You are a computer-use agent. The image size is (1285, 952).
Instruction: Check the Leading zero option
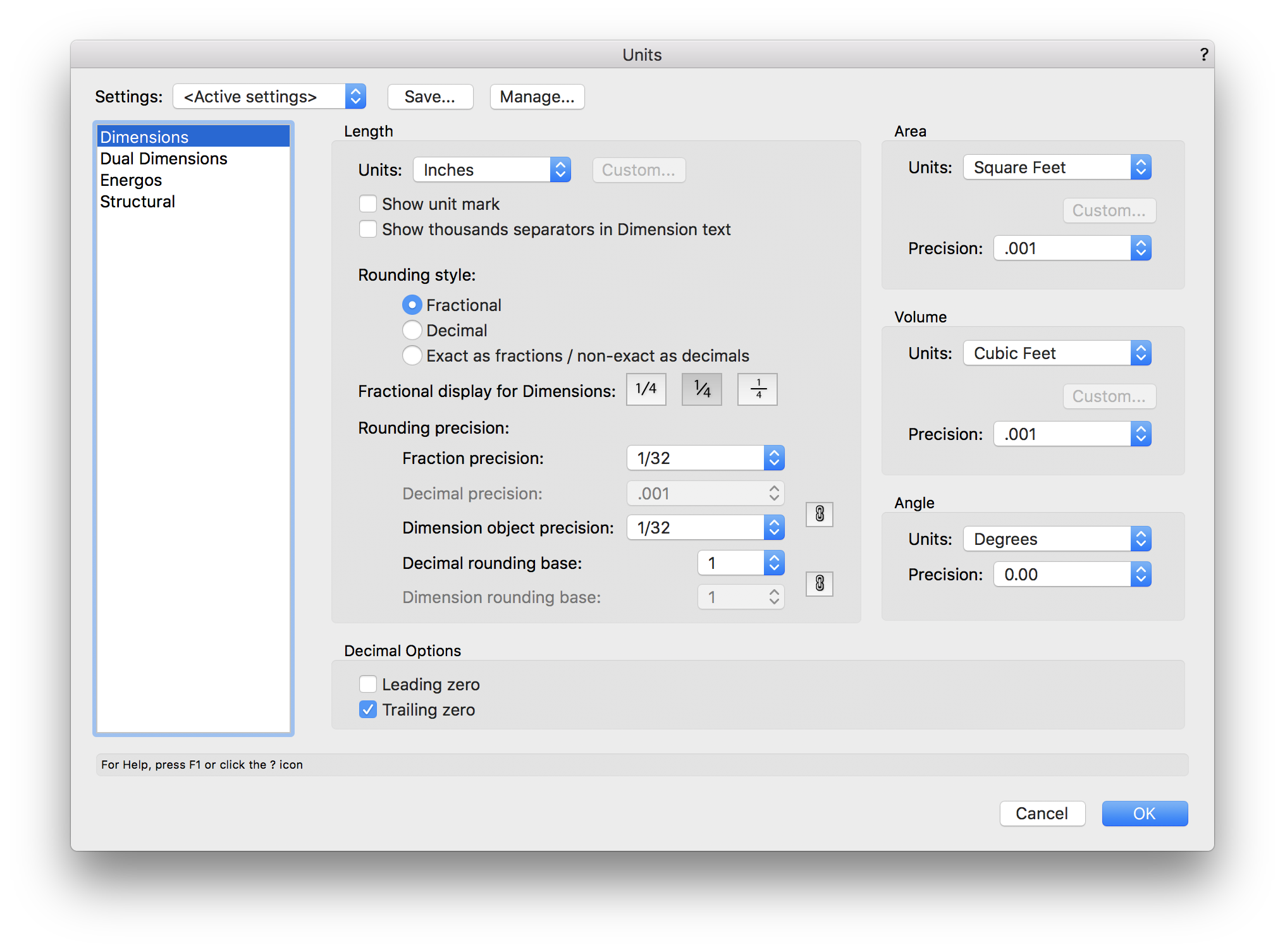[x=368, y=684]
